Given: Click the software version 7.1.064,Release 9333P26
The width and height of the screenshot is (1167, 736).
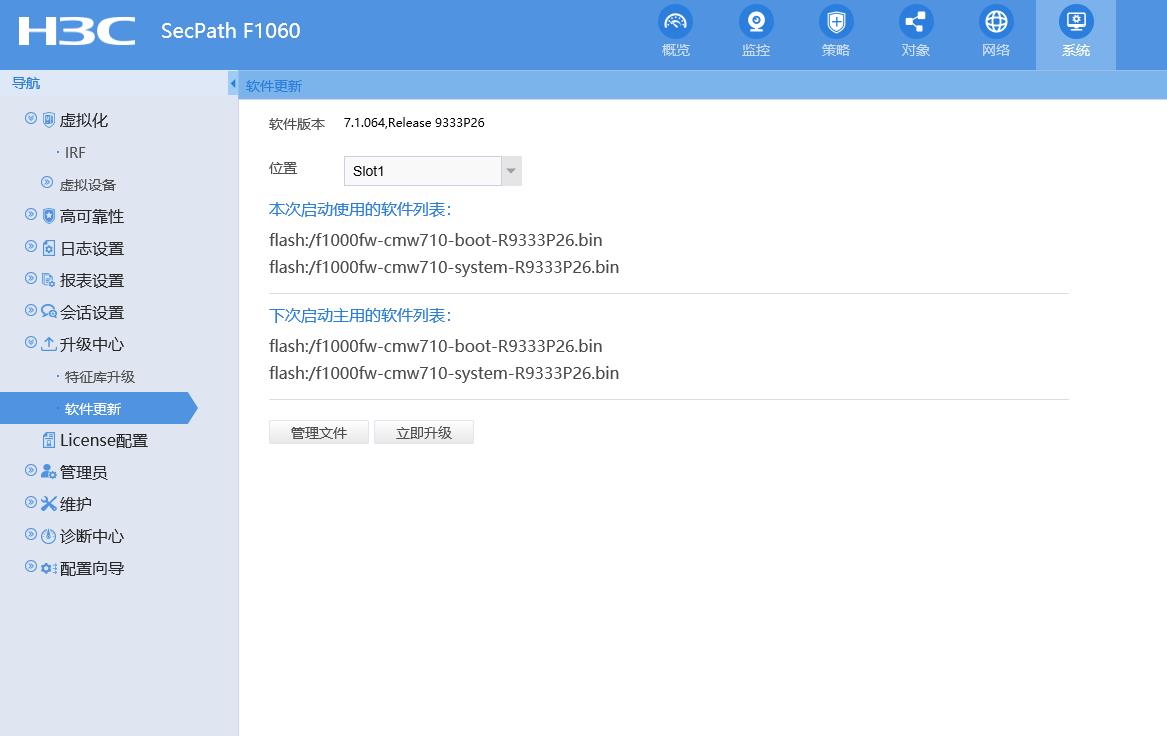Looking at the screenshot, I should [414, 123].
